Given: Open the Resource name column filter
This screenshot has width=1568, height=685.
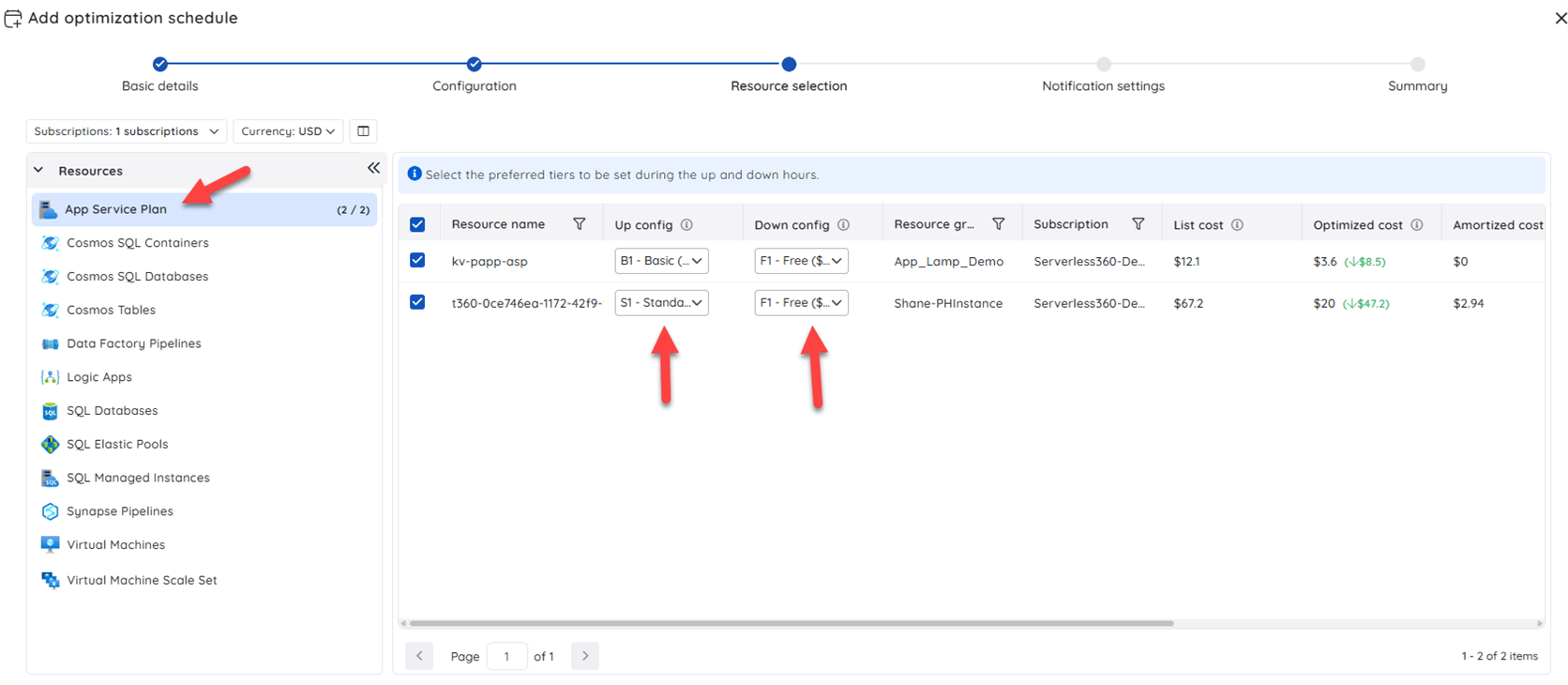Looking at the screenshot, I should [579, 224].
